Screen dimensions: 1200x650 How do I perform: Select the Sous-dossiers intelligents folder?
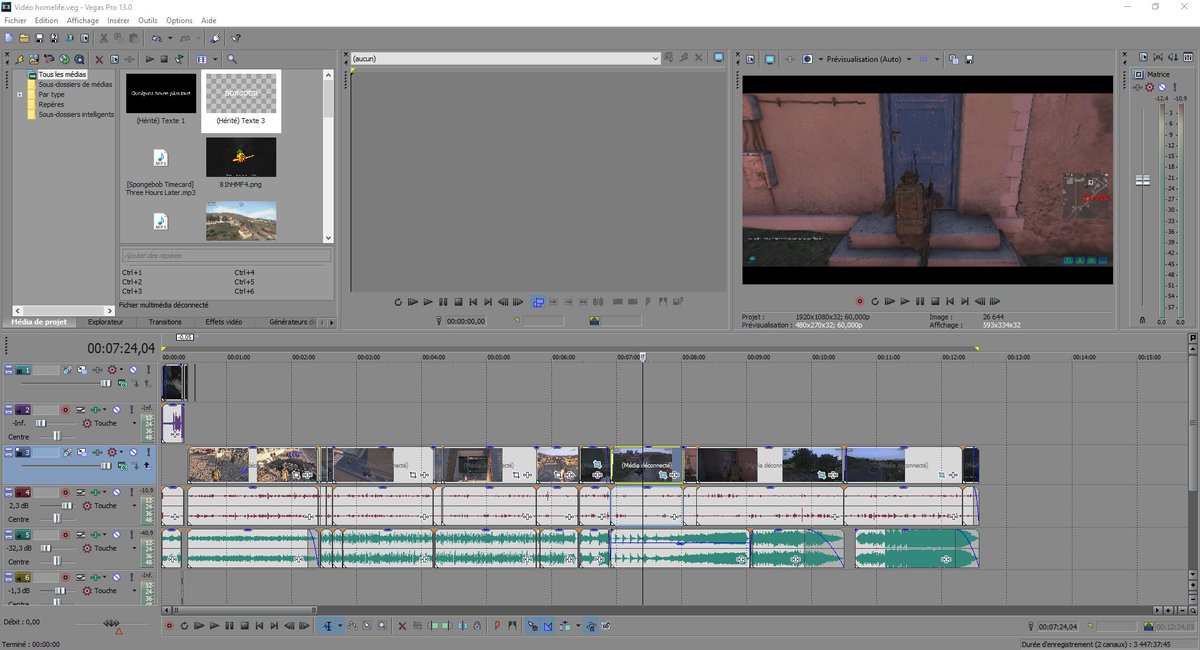click(x=76, y=114)
